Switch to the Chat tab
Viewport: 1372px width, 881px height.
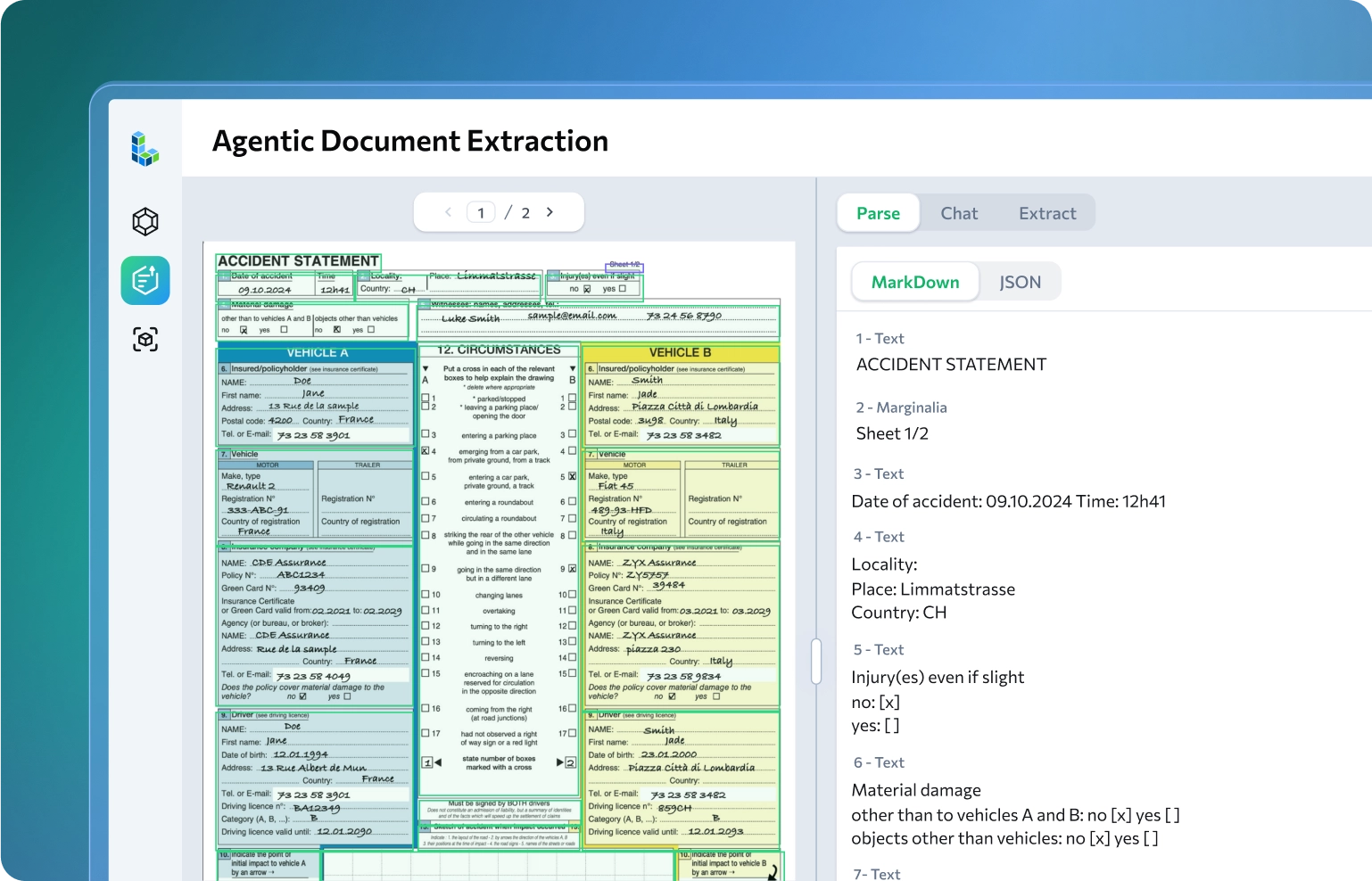click(959, 213)
